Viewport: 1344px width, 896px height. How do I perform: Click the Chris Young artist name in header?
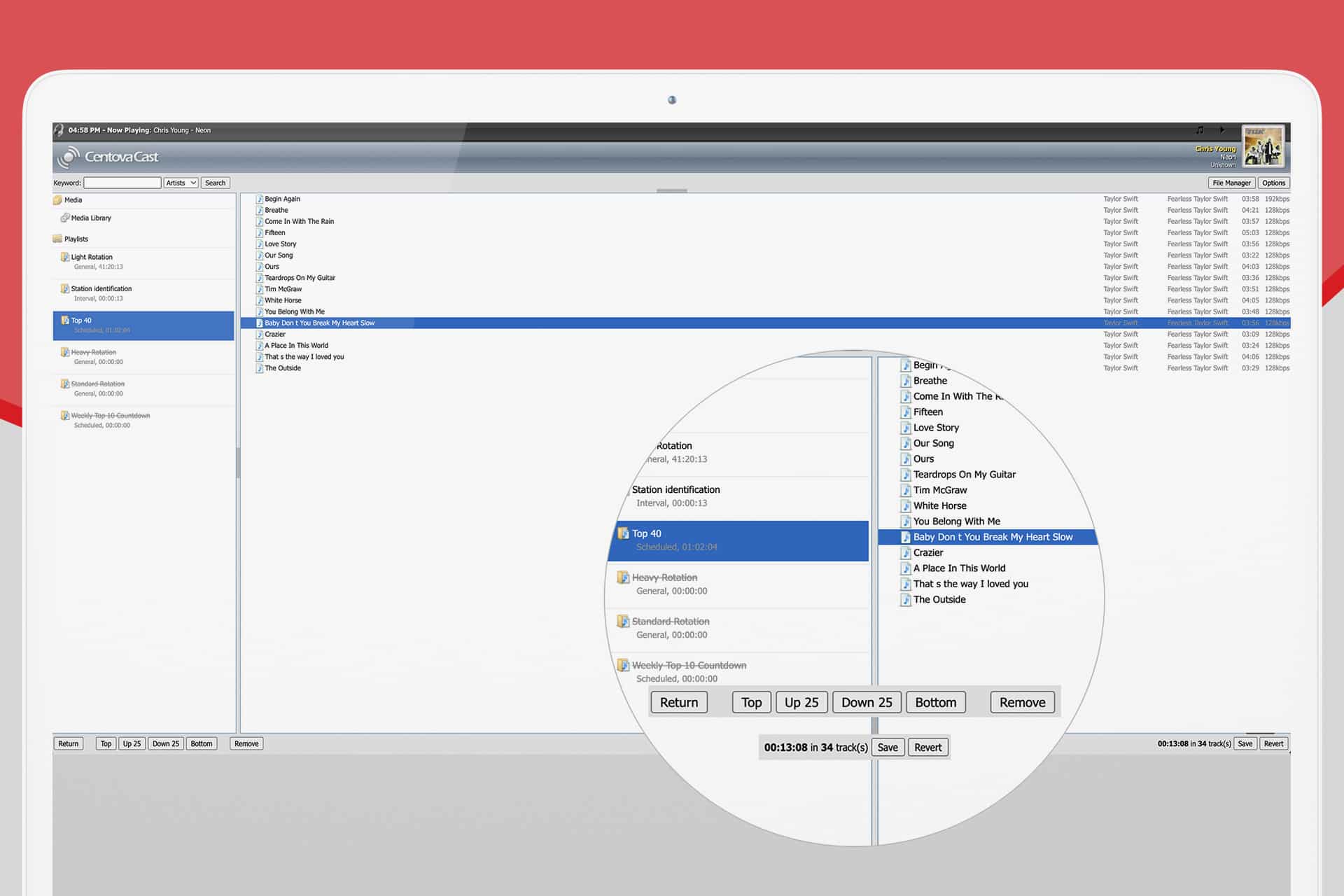point(1216,148)
